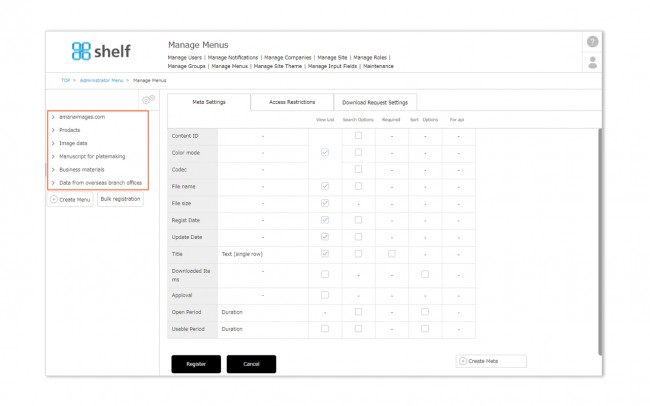Expand Manuscript for platemaking menu item
This screenshot has height=406, width=650.
tap(53, 156)
